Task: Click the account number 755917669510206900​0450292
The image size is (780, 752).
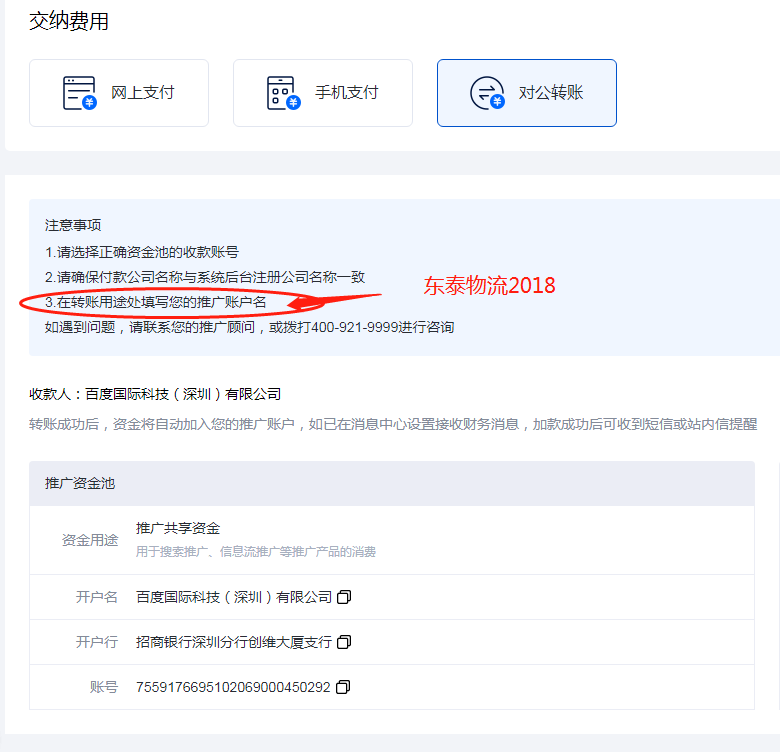Action: point(232,687)
